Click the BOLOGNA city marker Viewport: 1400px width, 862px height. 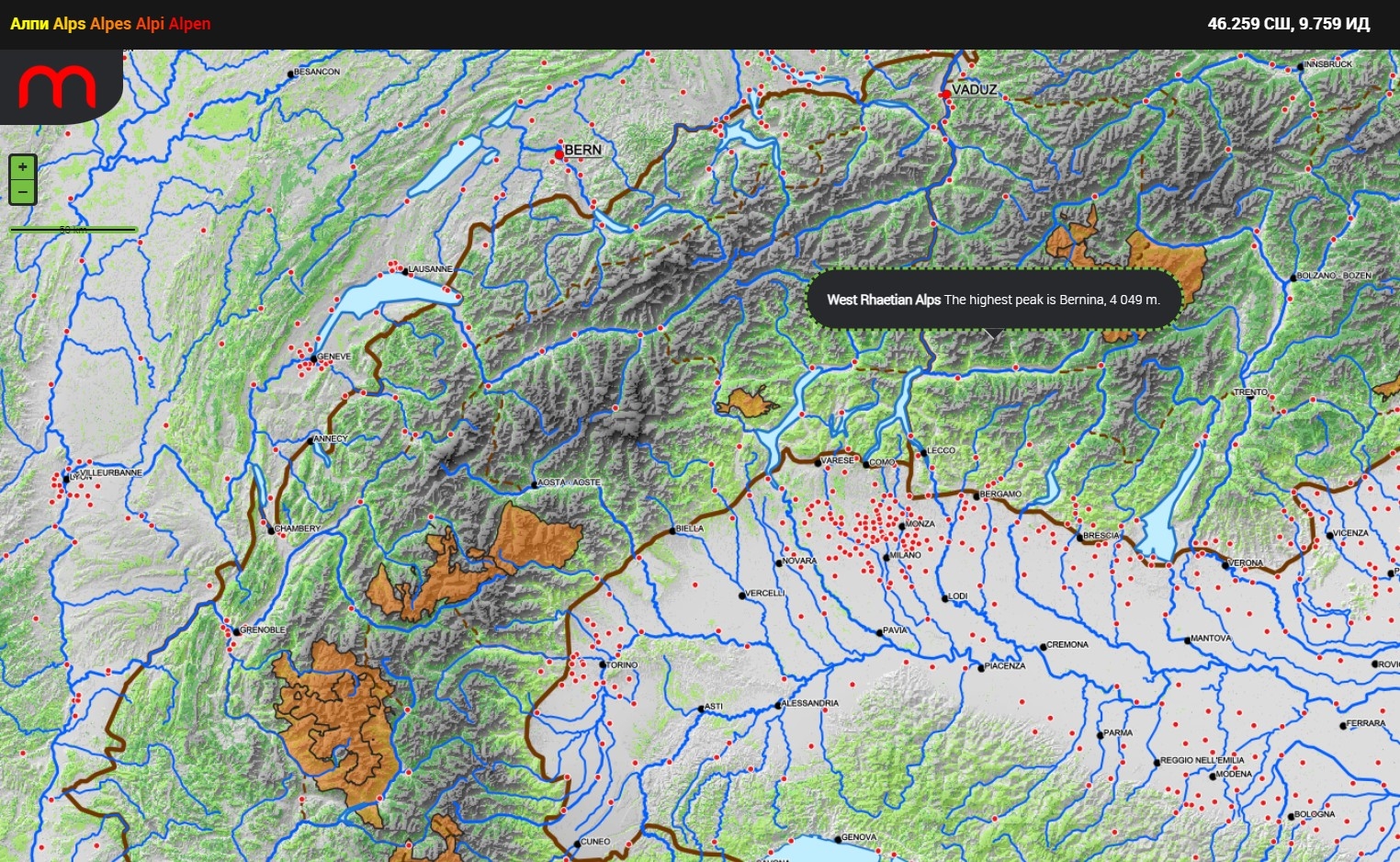tap(1291, 816)
